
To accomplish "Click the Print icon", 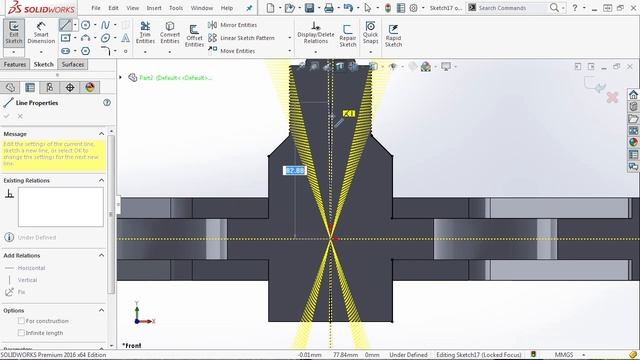I will 329,8.
